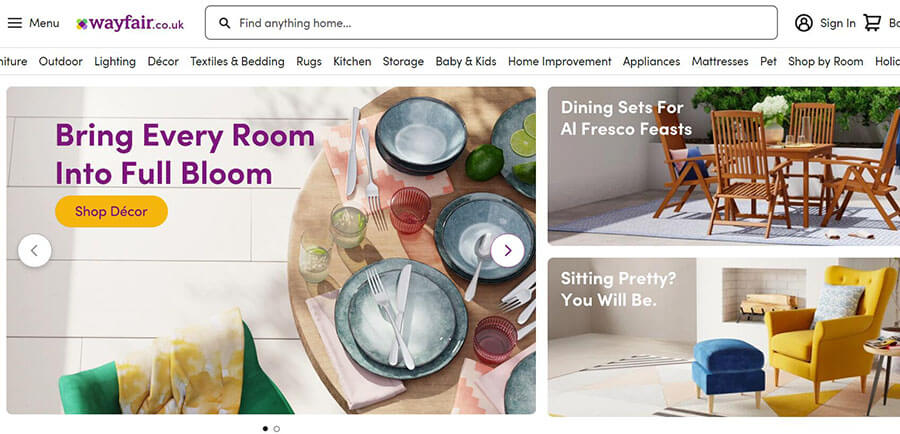Open the Lighting category
The width and height of the screenshot is (900, 434).
115,61
